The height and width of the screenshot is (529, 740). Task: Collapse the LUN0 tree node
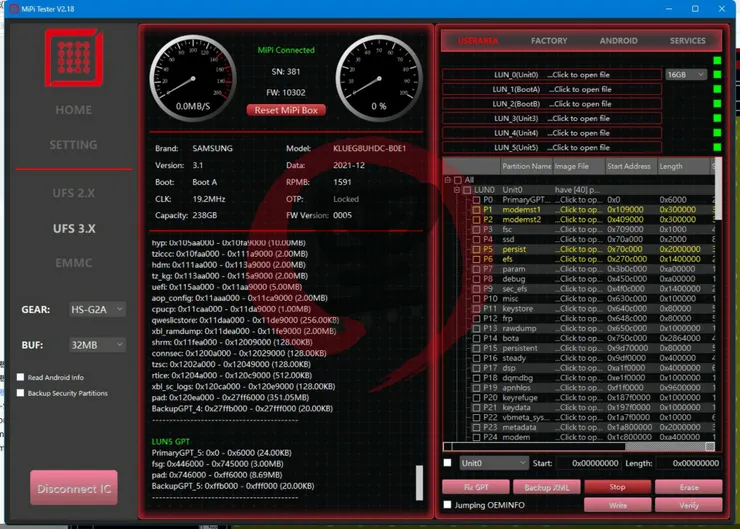click(457, 190)
